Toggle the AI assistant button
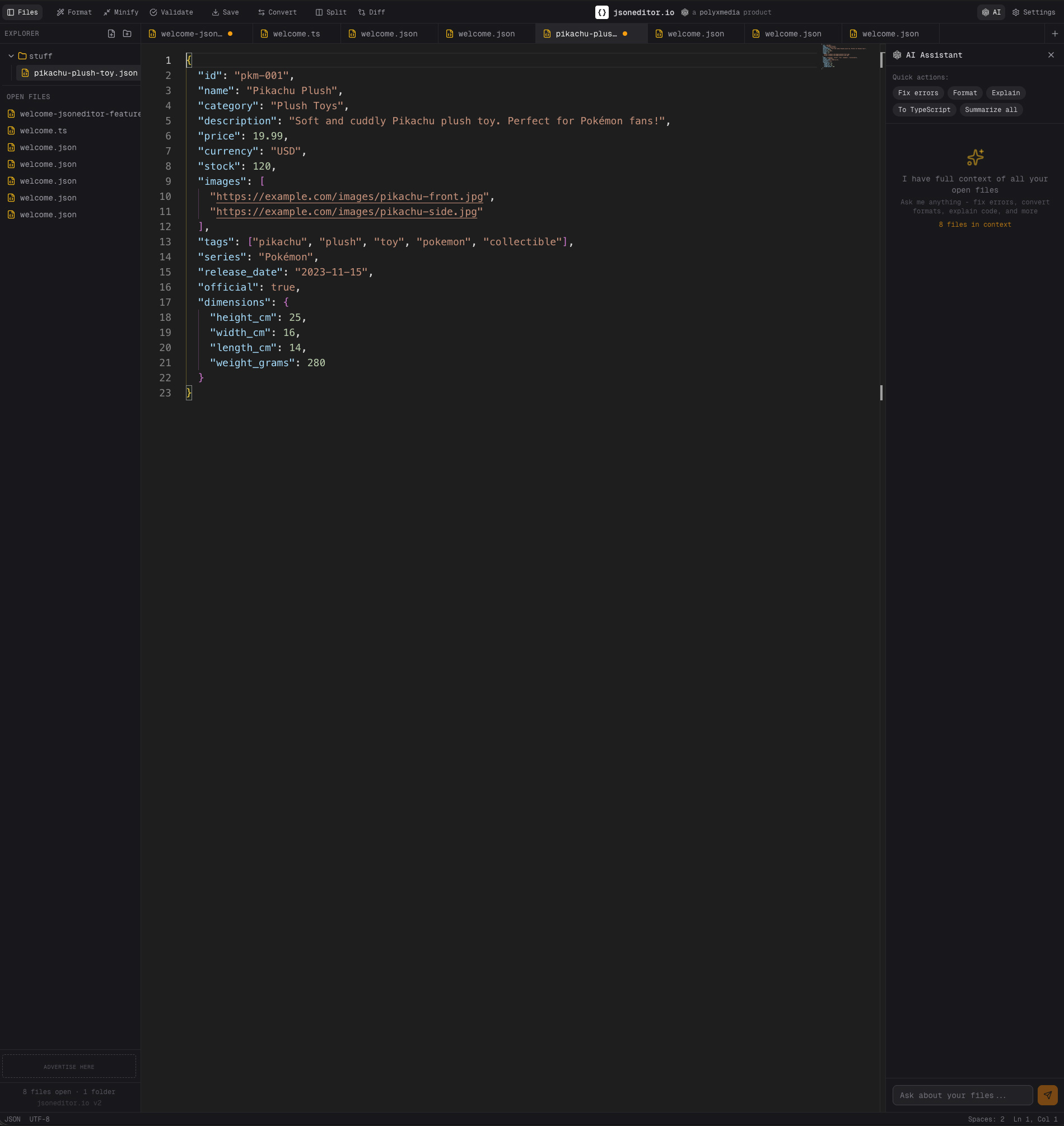Screen dimensions: 1064x1126 point(991,12)
